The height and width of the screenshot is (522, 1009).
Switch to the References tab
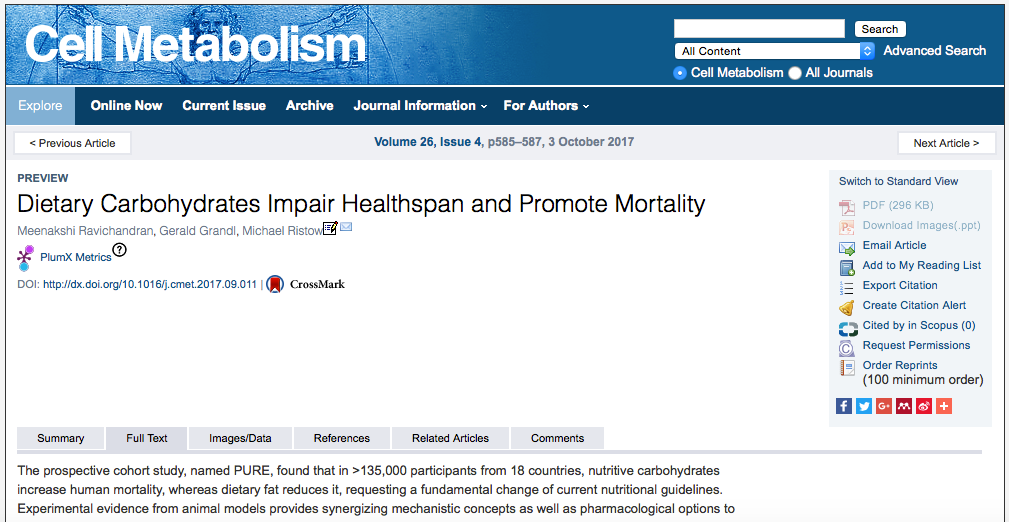[342, 438]
